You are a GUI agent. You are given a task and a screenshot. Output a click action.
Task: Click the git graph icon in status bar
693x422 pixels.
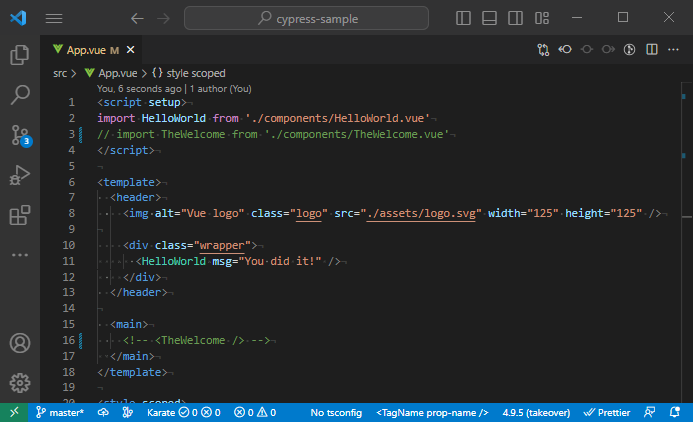point(127,412)
